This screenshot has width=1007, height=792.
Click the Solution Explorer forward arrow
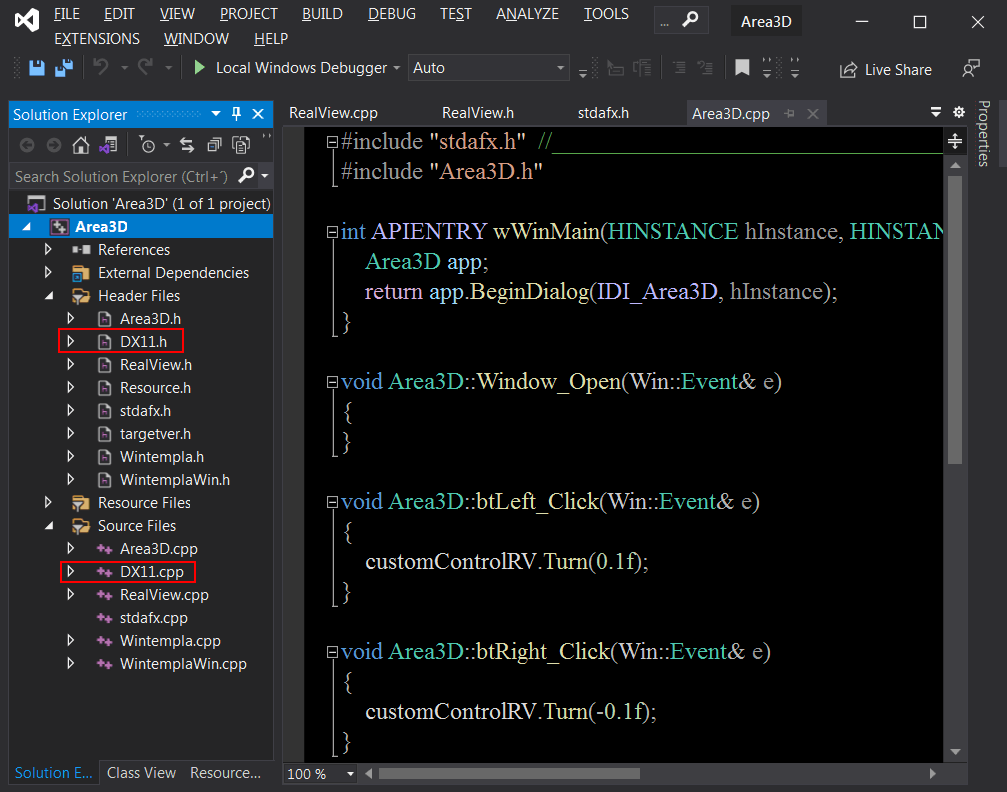click(x=54, y=145)
